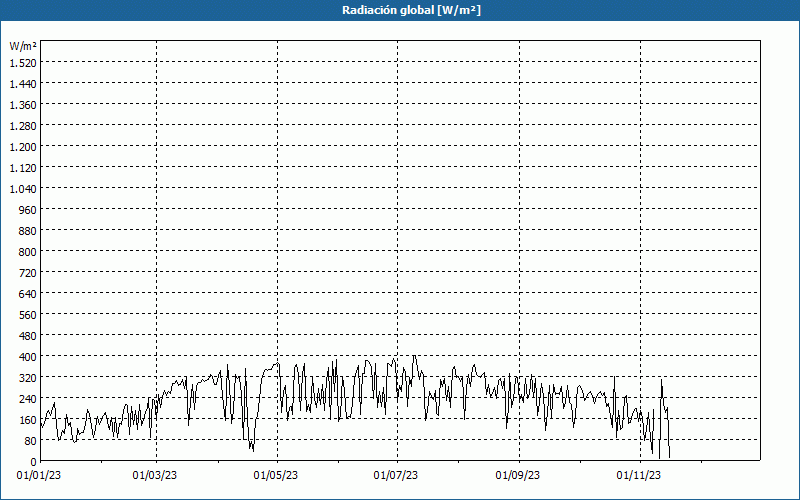Select the 1.440 y-axis value

[23, 84]
